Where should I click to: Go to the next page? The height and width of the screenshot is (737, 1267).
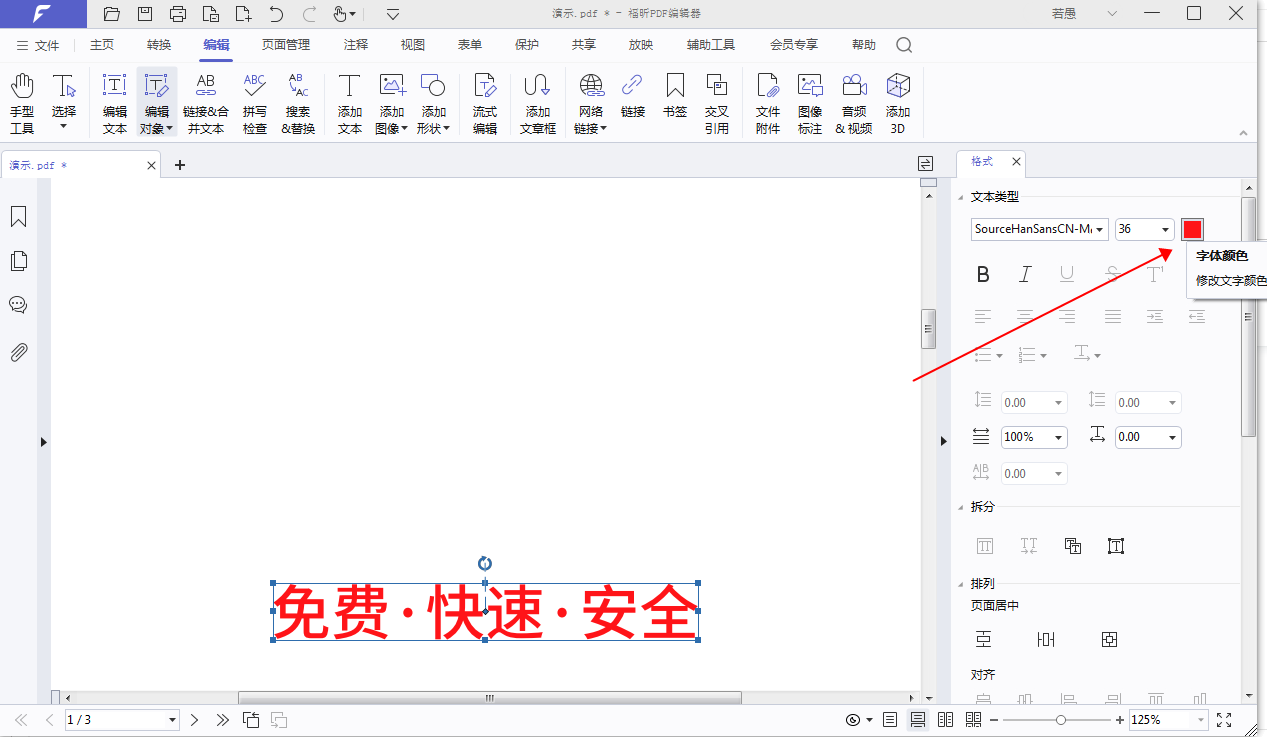click(x=195, y=720)
